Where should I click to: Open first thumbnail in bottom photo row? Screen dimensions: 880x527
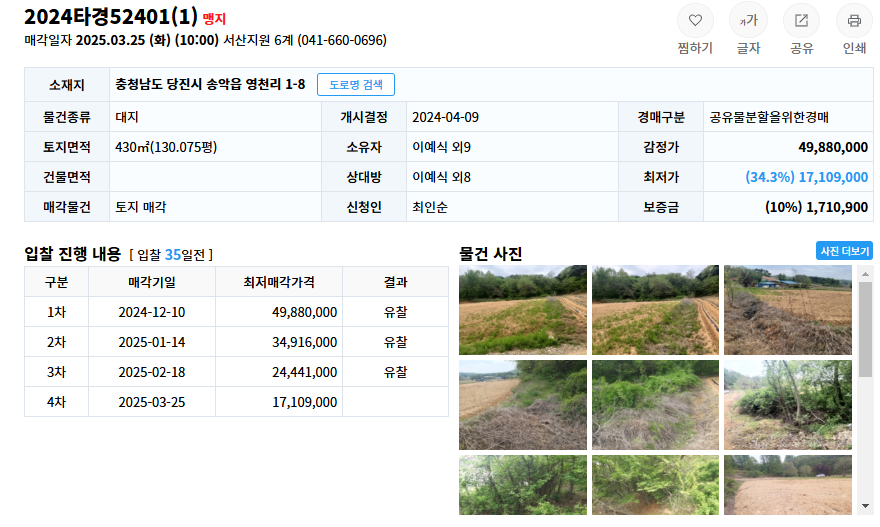click(522, 485)
